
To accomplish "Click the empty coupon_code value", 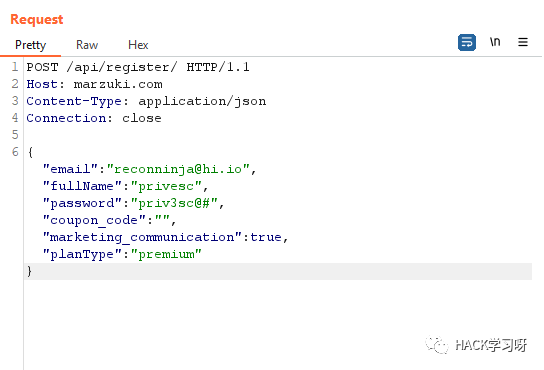I will 162,219.
